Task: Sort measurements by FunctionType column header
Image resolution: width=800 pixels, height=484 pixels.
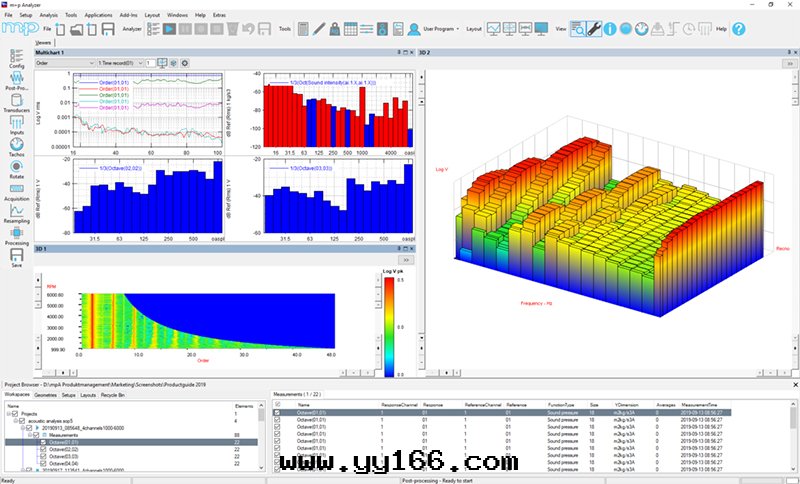Action: point(561,404)
